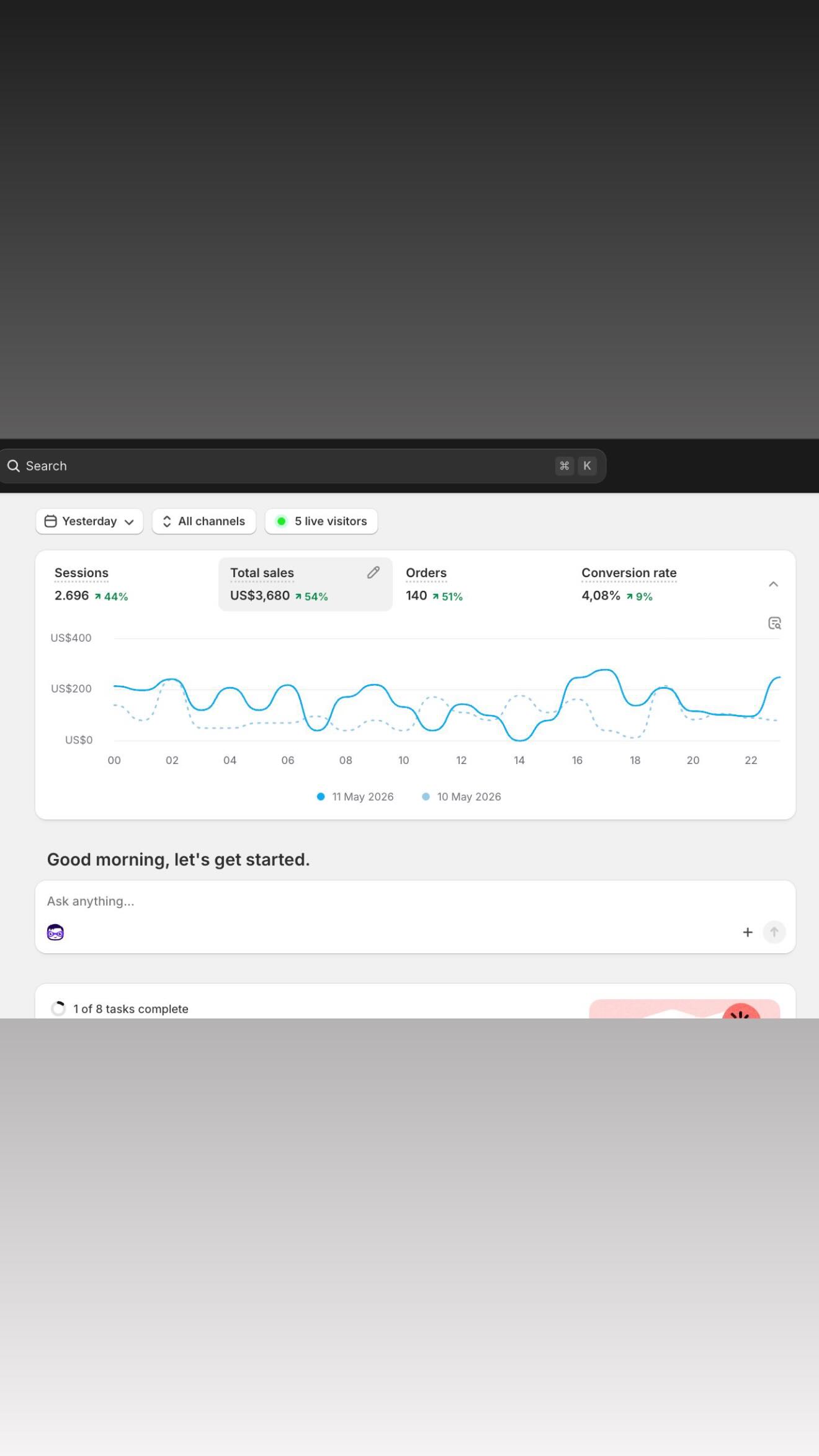This screenshot has height=1456, width=819.
Task: Click the search magnifier icon
Action: click(13, 466)
